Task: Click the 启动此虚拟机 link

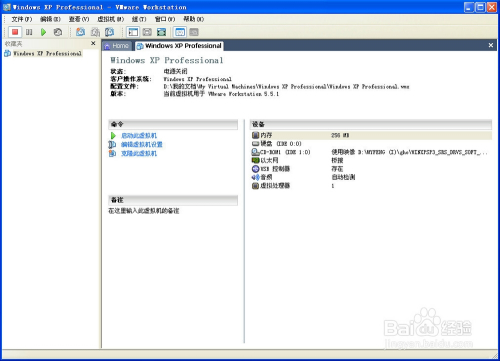Action: [x=139, y=136]
